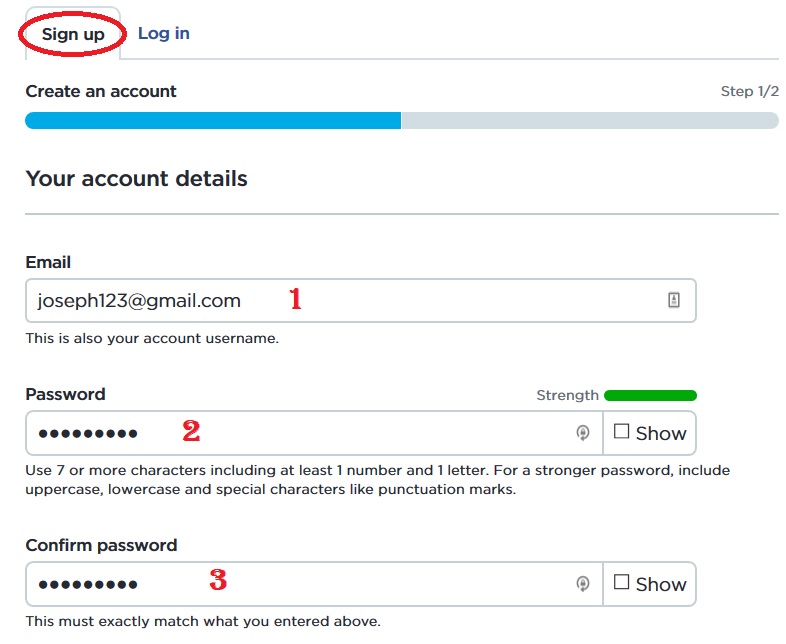
Task: Select the Sign up tab
Action: pyautogui.click(x=73, y=34)
